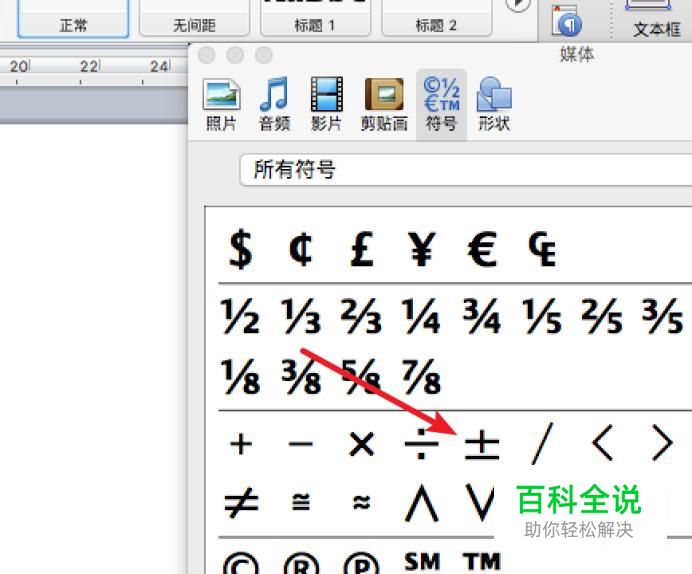Insert the cent sign symbol
Screen dimensions: 692x574
301,249
